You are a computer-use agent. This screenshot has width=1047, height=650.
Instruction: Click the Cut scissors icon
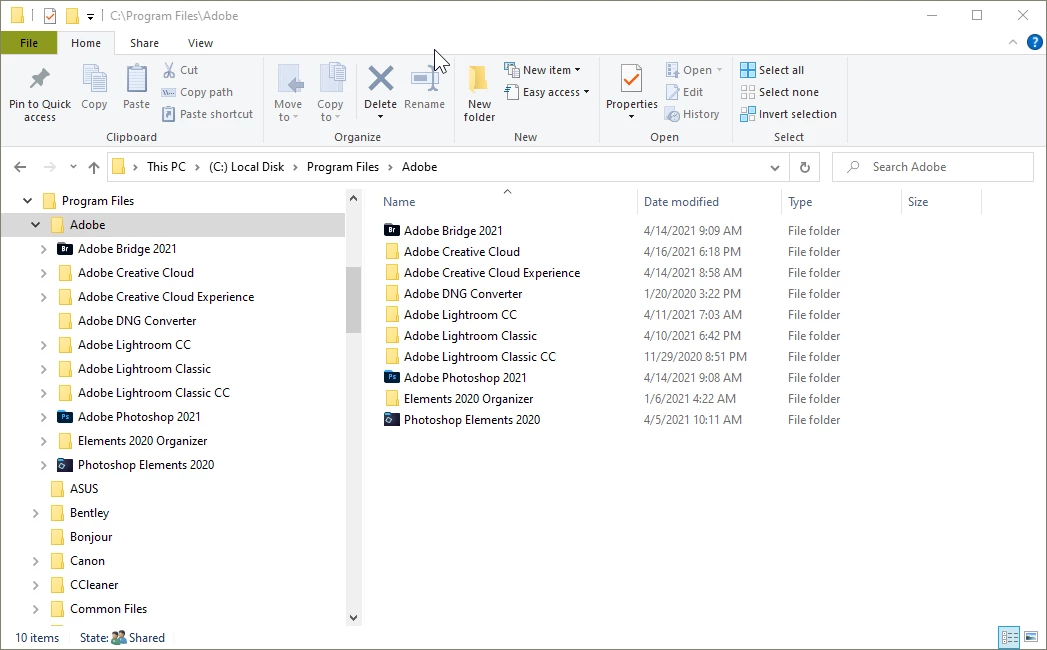[170, 69]
